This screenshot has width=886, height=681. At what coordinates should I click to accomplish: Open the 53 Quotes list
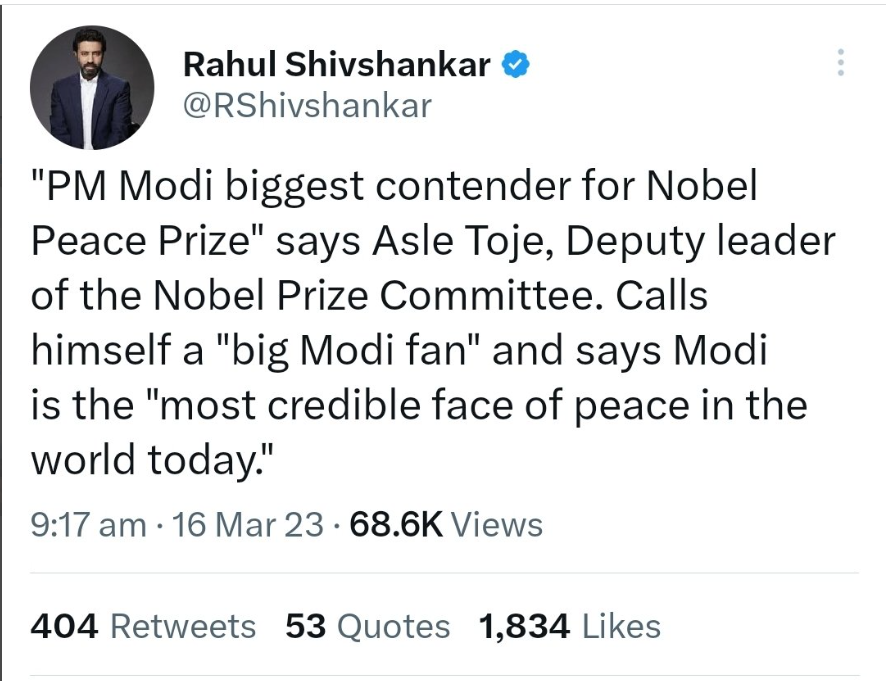pyautogui.click(x=368, y=626)
